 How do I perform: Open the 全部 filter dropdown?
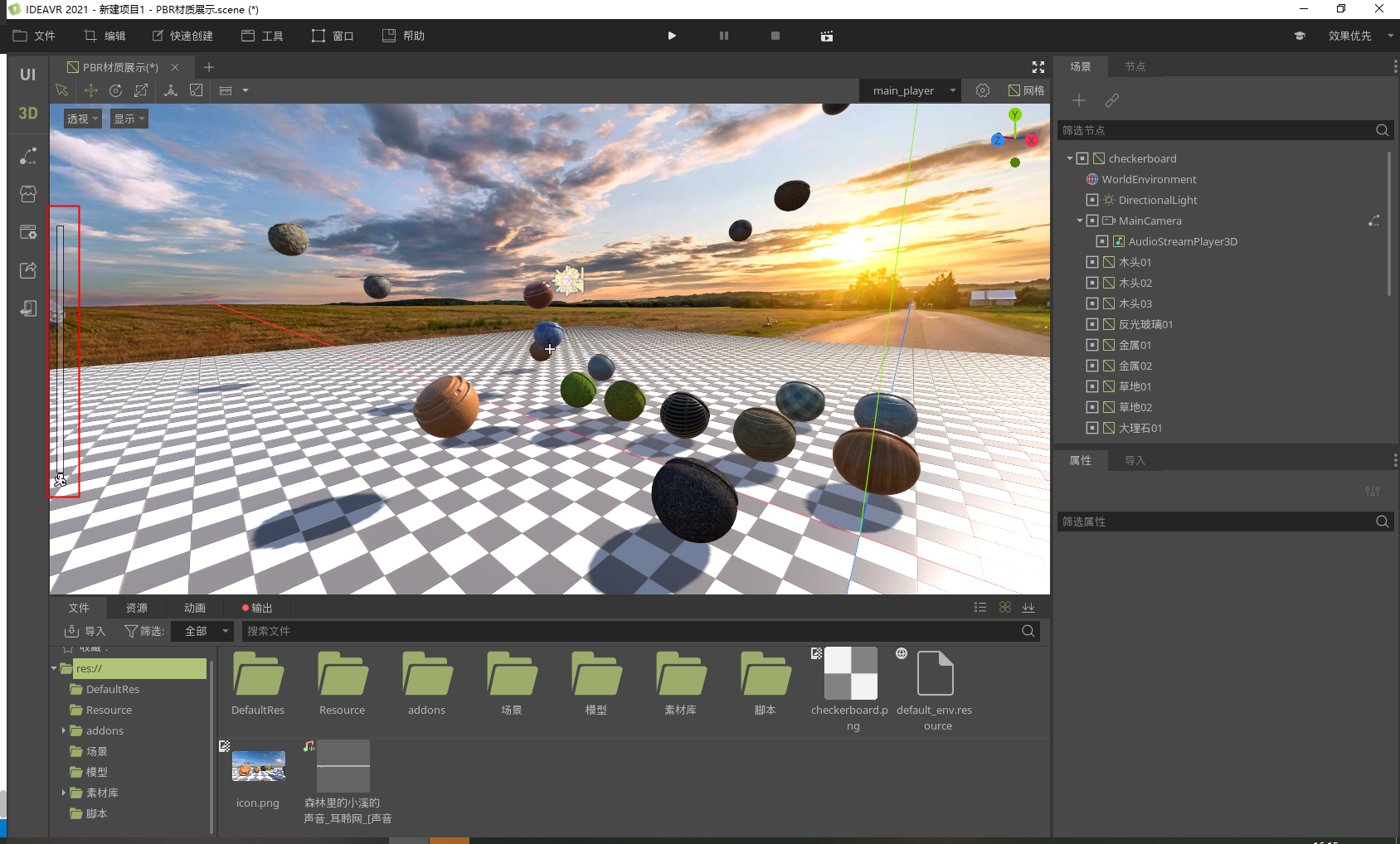click(x=203, y=631)
